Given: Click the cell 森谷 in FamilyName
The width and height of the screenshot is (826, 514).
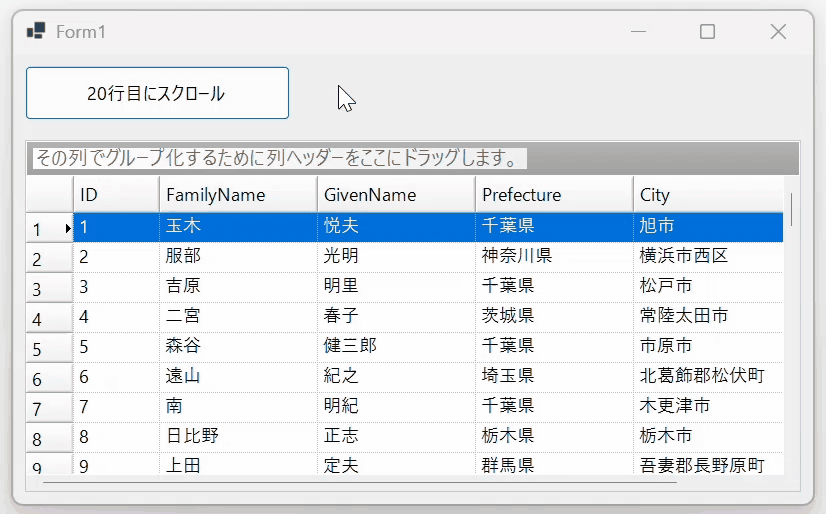Looking at the screenshot, I should (x=238, y=348).
